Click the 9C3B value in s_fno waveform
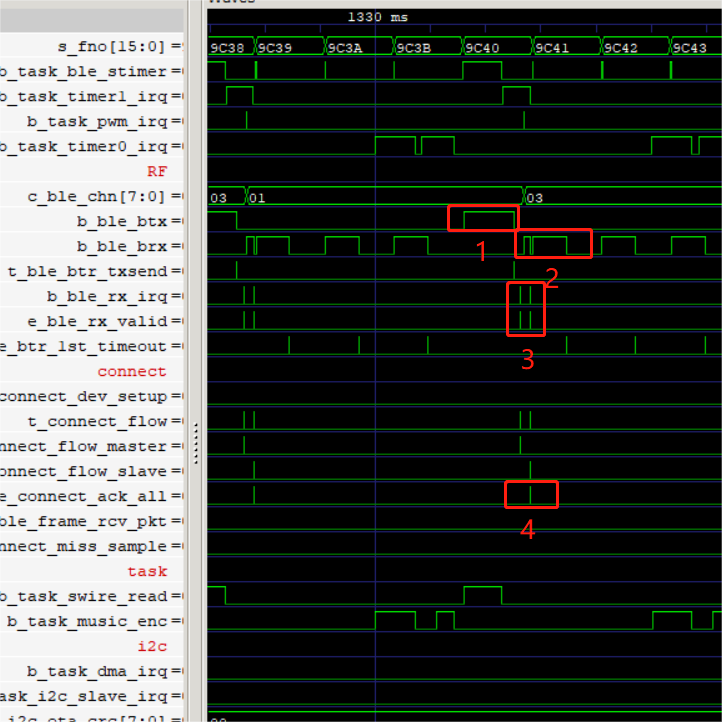Image resolution: width=722 pixels, height=722 pixels. point(413,47)
